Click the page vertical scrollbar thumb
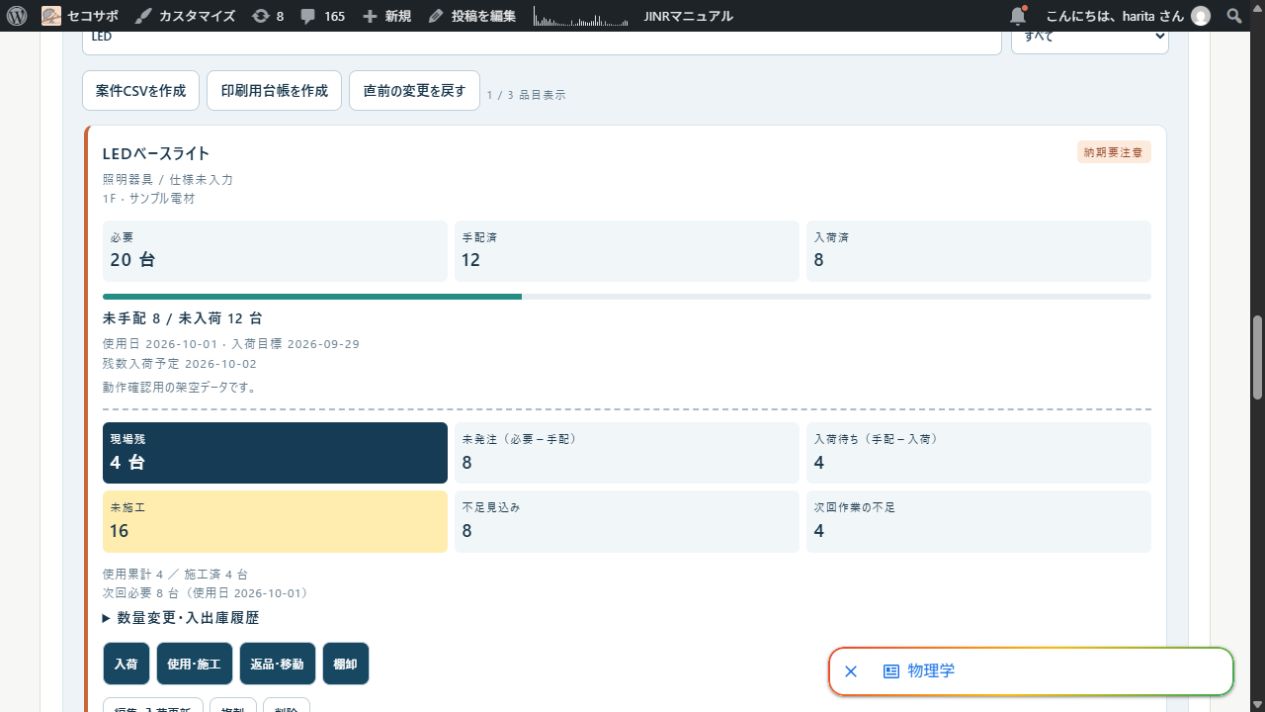 (1257, 358)
